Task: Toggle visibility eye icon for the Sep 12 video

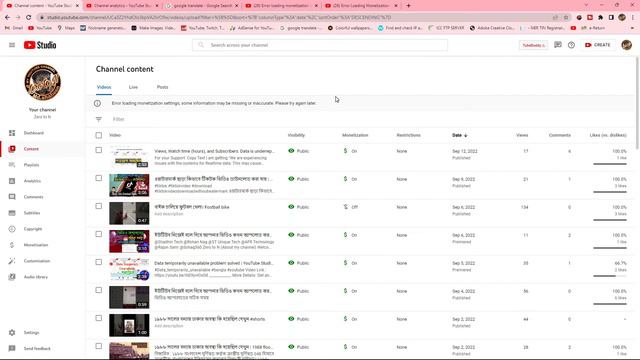Action: [291, 151]
